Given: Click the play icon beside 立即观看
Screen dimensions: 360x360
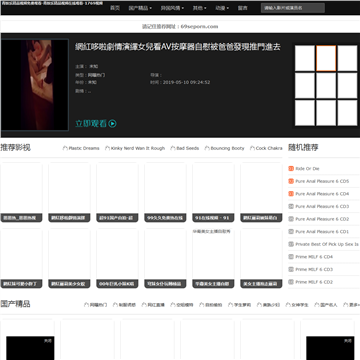Looking at the screenshot, I should pos(113,124).
